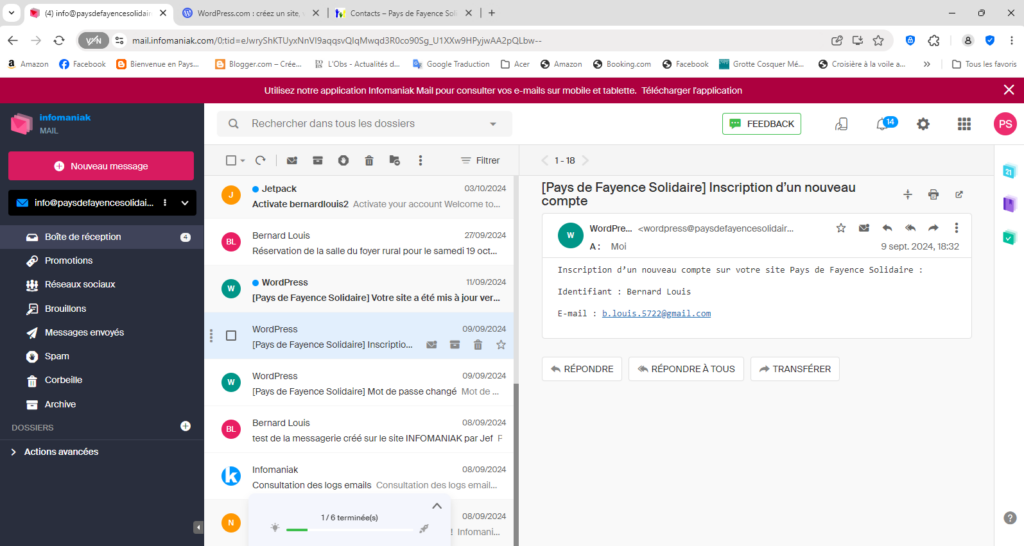Open the mailbox account switcher chevron
The width and height of the screenshot is (1024, 546).
[184, 203]
